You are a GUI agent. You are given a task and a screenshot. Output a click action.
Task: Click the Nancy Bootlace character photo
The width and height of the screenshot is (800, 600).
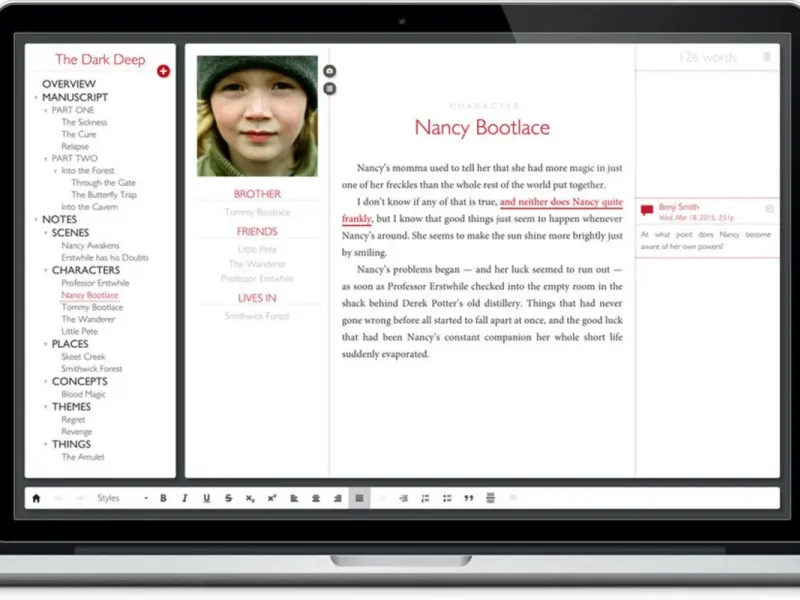pos(257,116)
